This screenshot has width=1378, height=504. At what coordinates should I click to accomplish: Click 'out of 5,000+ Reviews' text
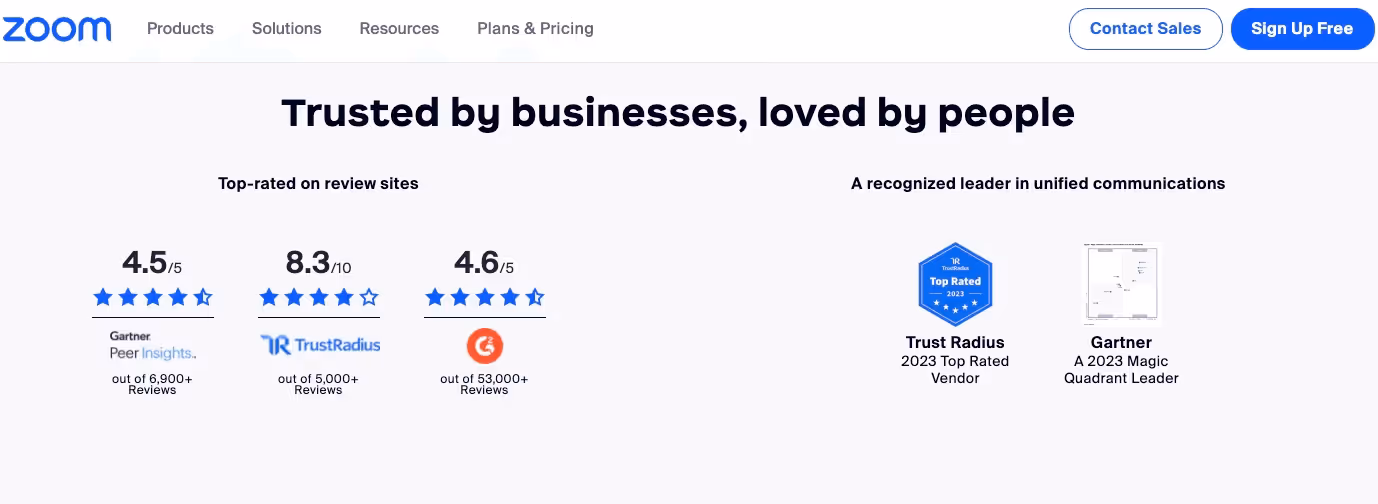pyautogui.click(x=318, y=384)
